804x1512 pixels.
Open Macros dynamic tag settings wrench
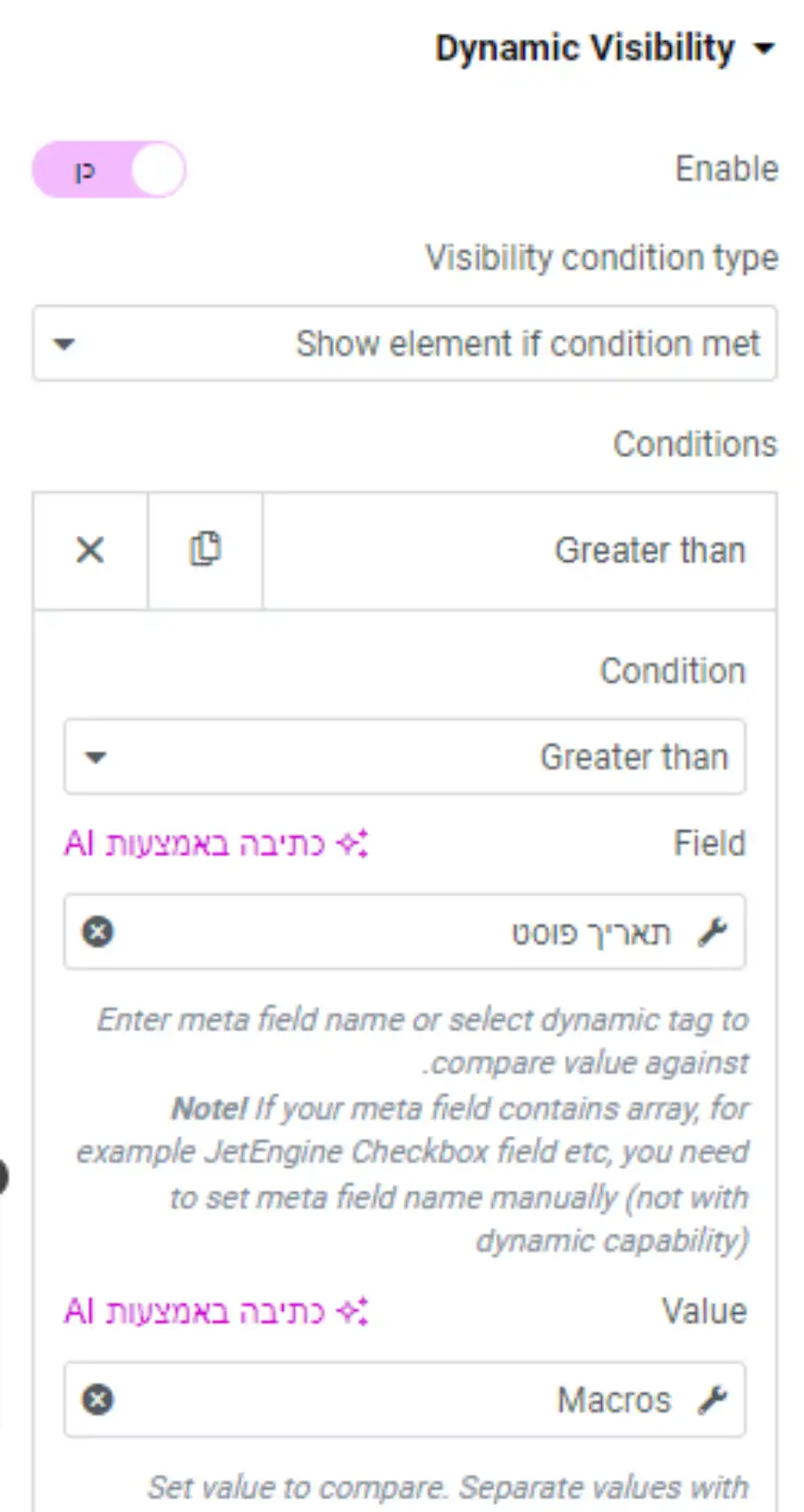coord(713,1400)
